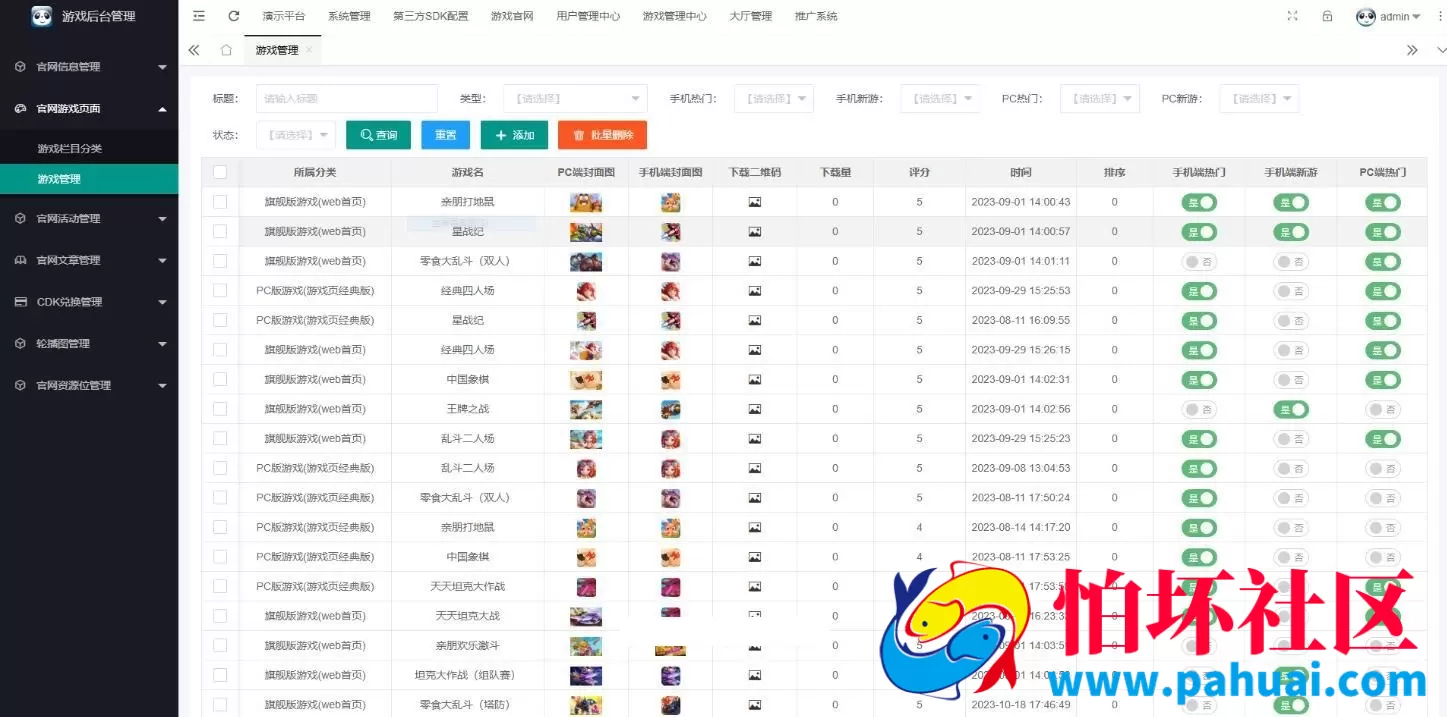The height and width of the screenshot is (717, 1447).
Task: Toggle 手机端新游 switch for 王牌之战 row
Action: (1291, 409)
